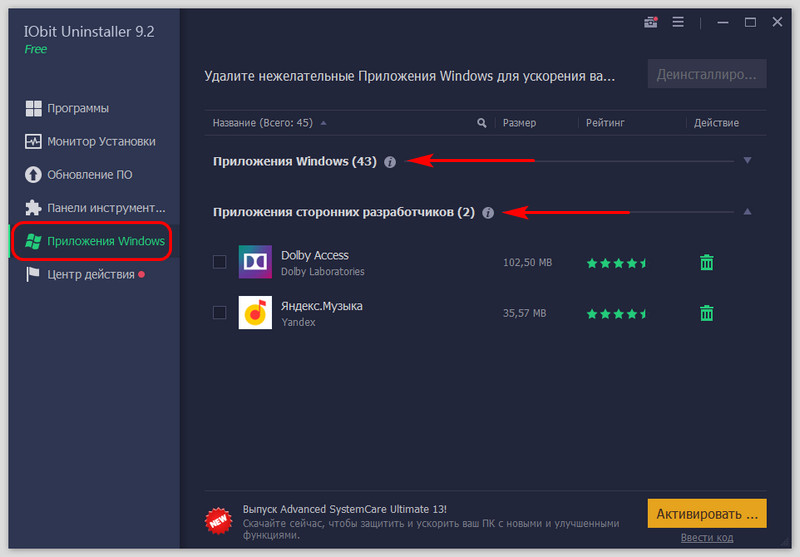Click the Программы grid icon in sidebar

click(x=34, y=108)
